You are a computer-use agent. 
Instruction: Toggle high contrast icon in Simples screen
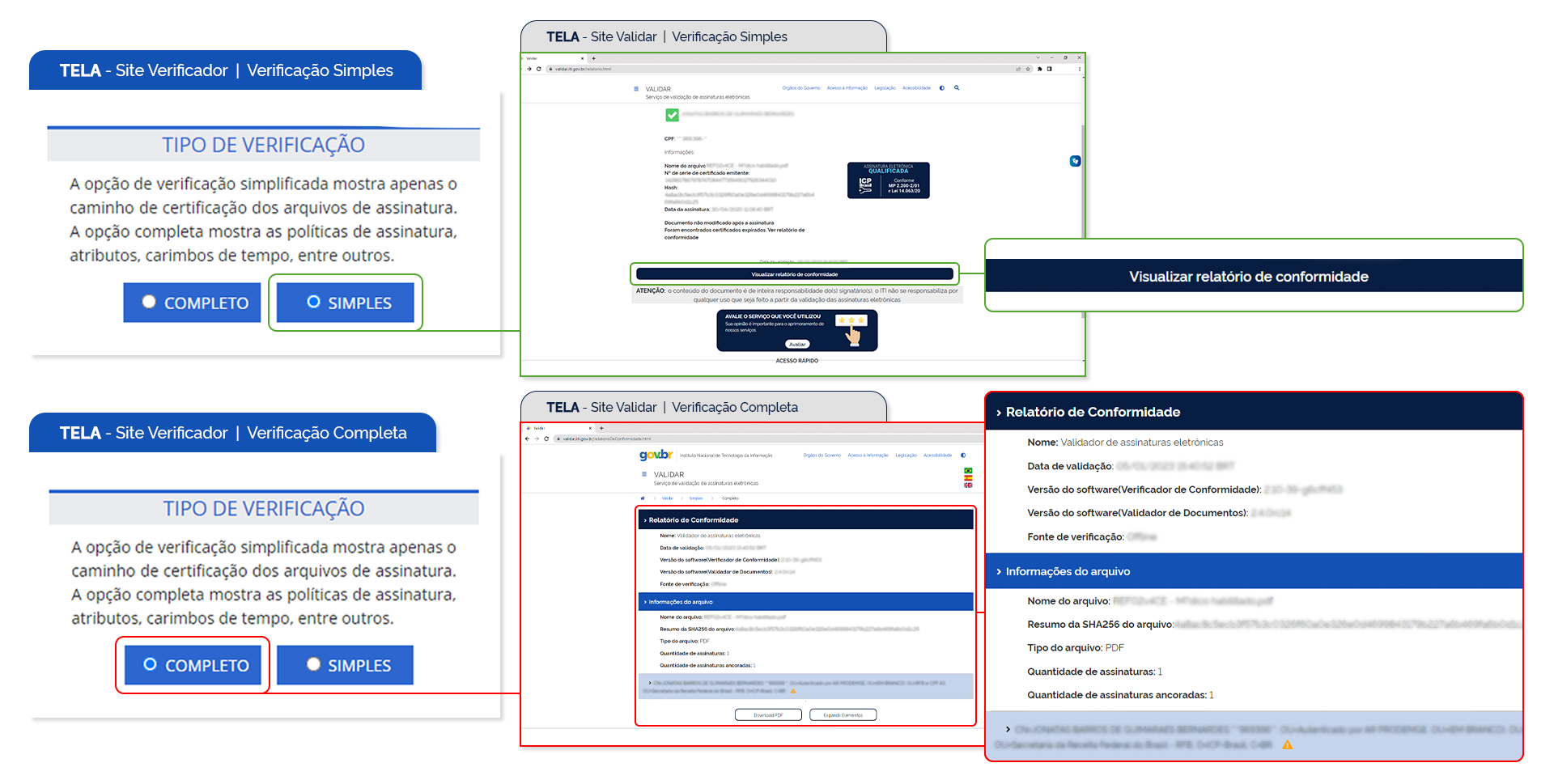point(942,88)
